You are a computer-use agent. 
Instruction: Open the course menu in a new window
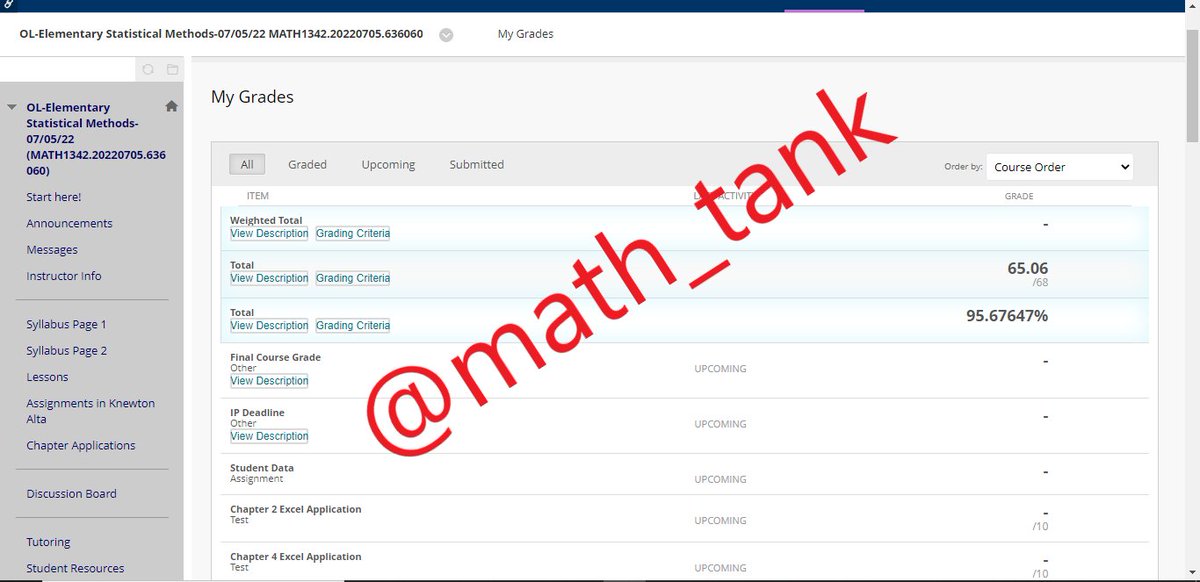coord(172,69)
